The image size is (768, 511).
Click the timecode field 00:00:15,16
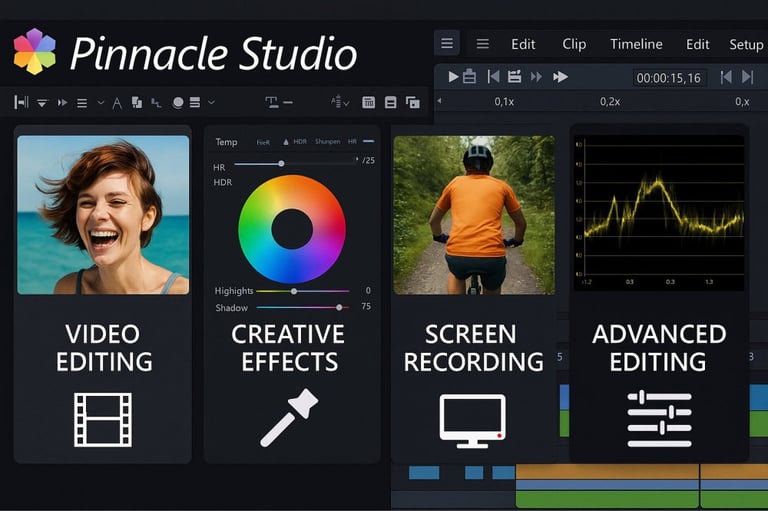point(669,78)
